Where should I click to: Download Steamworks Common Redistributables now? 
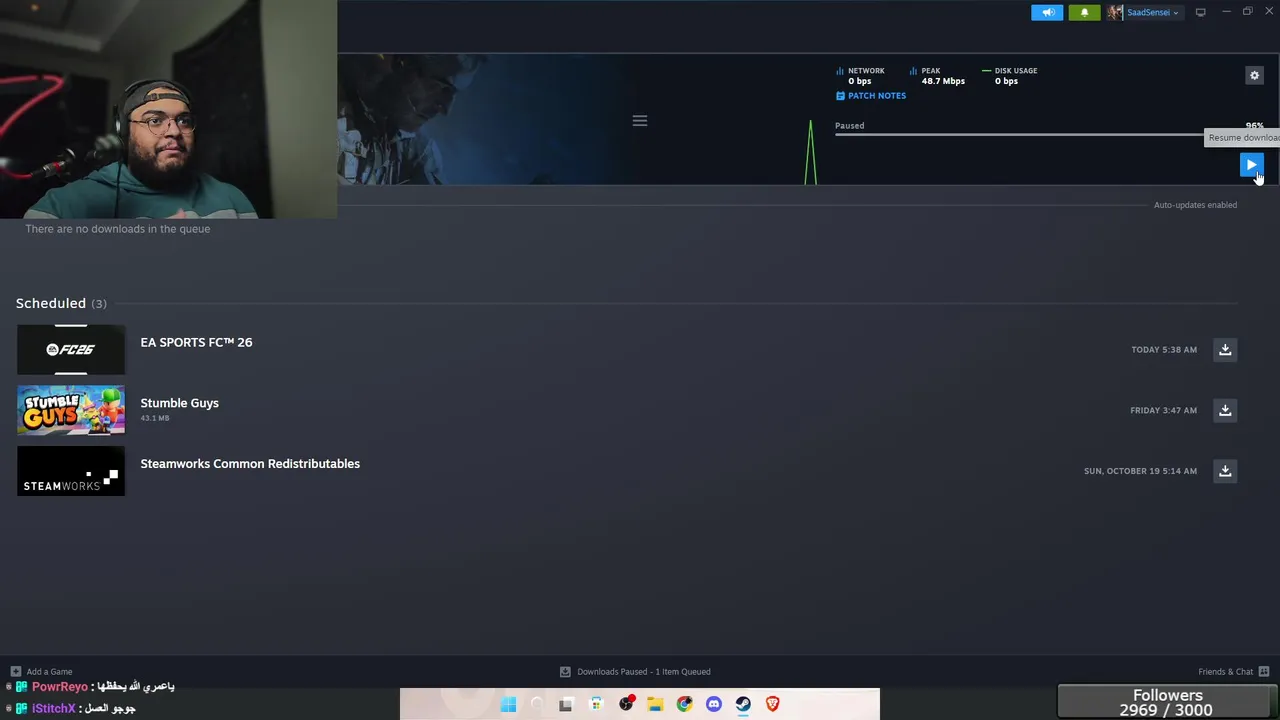coord(1225,471)
